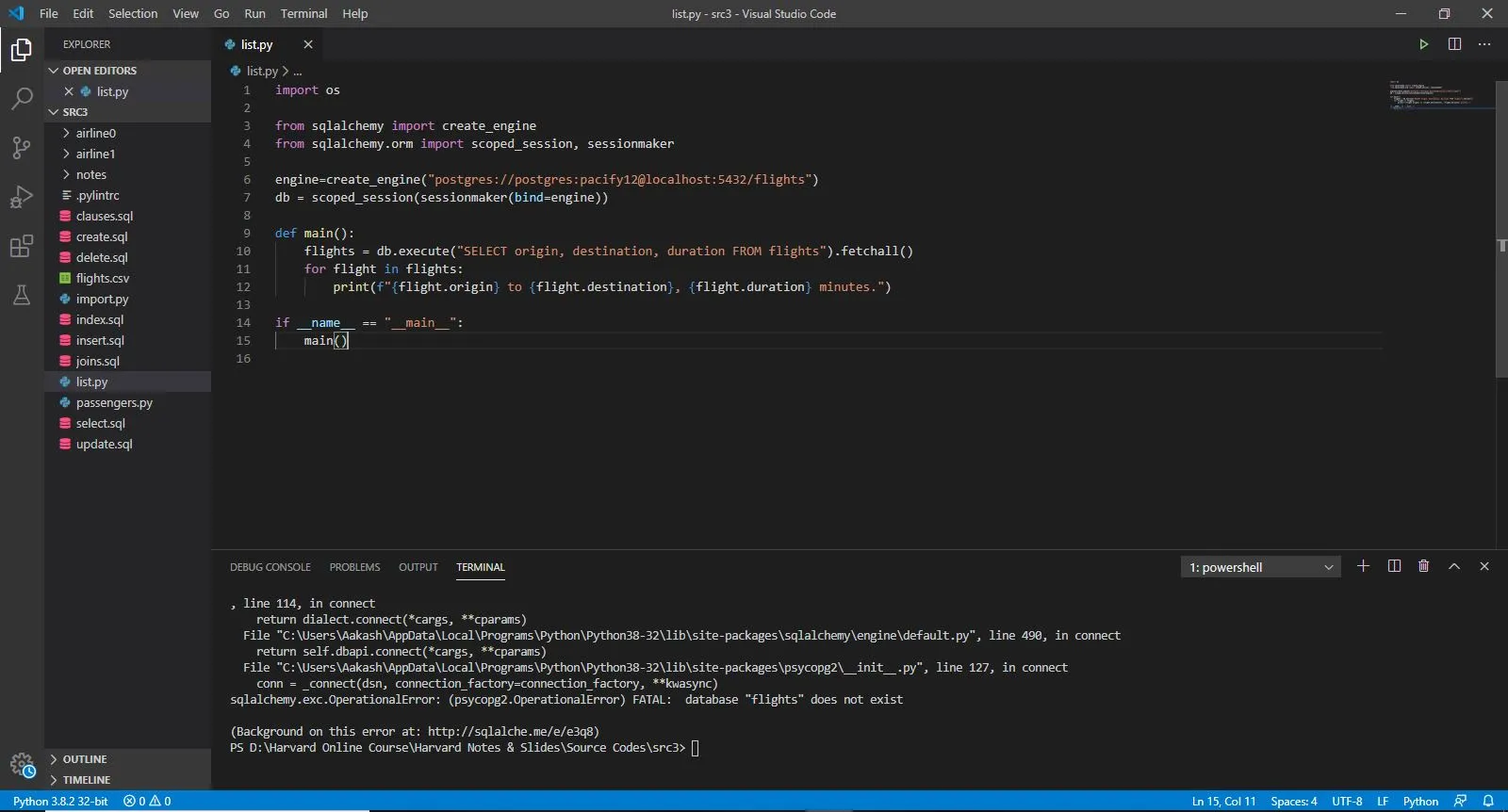Click the editor vertical scrollbar
Image resolution: width=1508 pixels, height=812 pixels.
pos(1501,228)
